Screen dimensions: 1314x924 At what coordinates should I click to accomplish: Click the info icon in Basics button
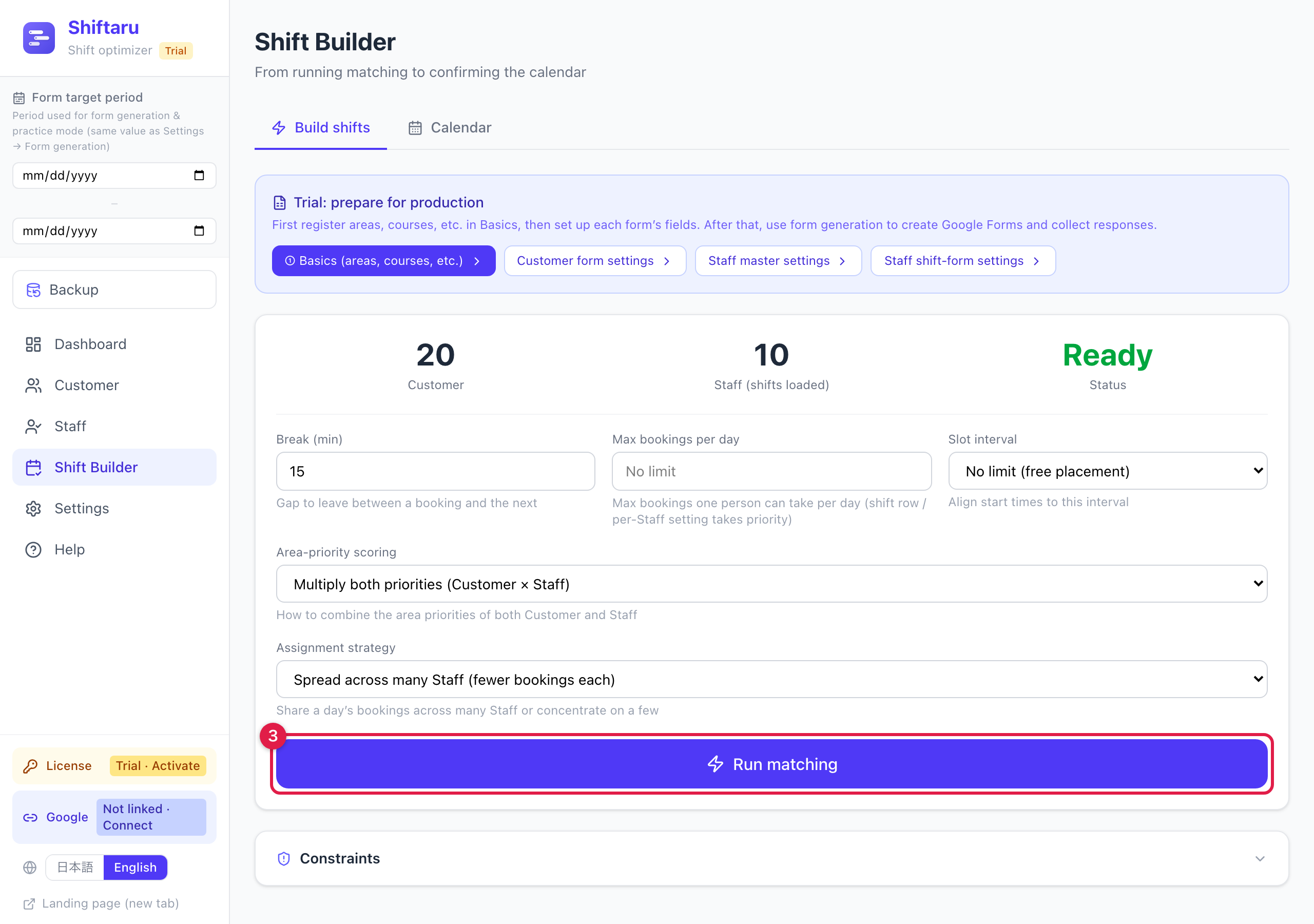[x=290, y=261]
